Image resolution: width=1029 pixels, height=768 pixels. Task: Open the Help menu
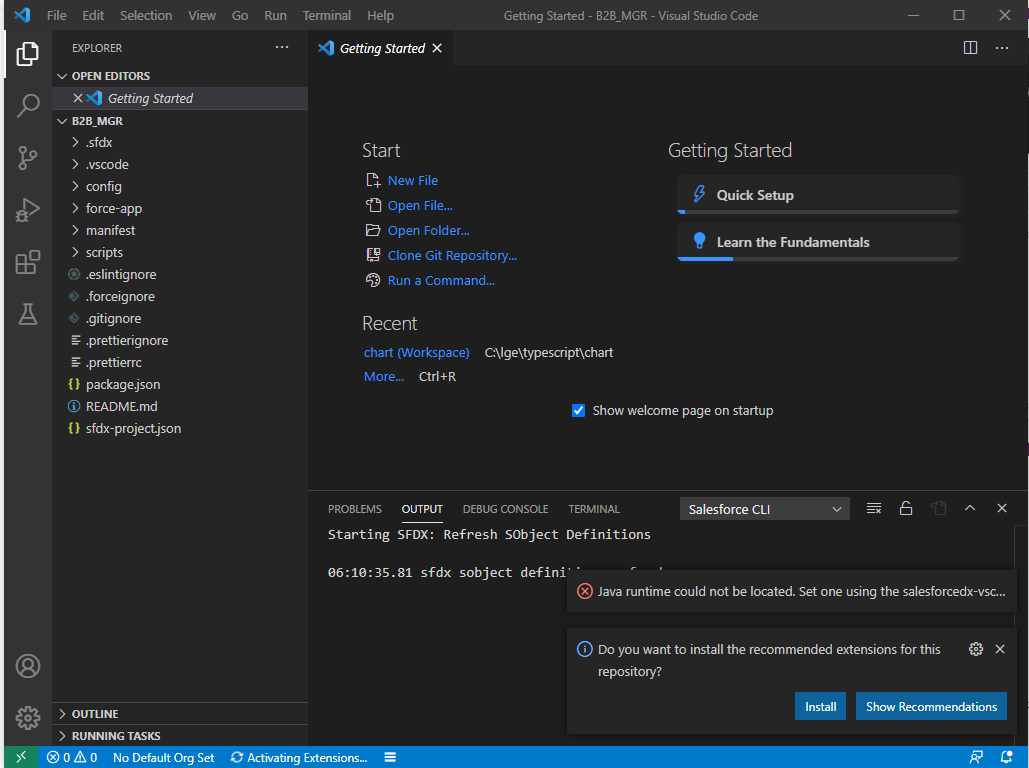pyautogui.click(x=380, y=15)
